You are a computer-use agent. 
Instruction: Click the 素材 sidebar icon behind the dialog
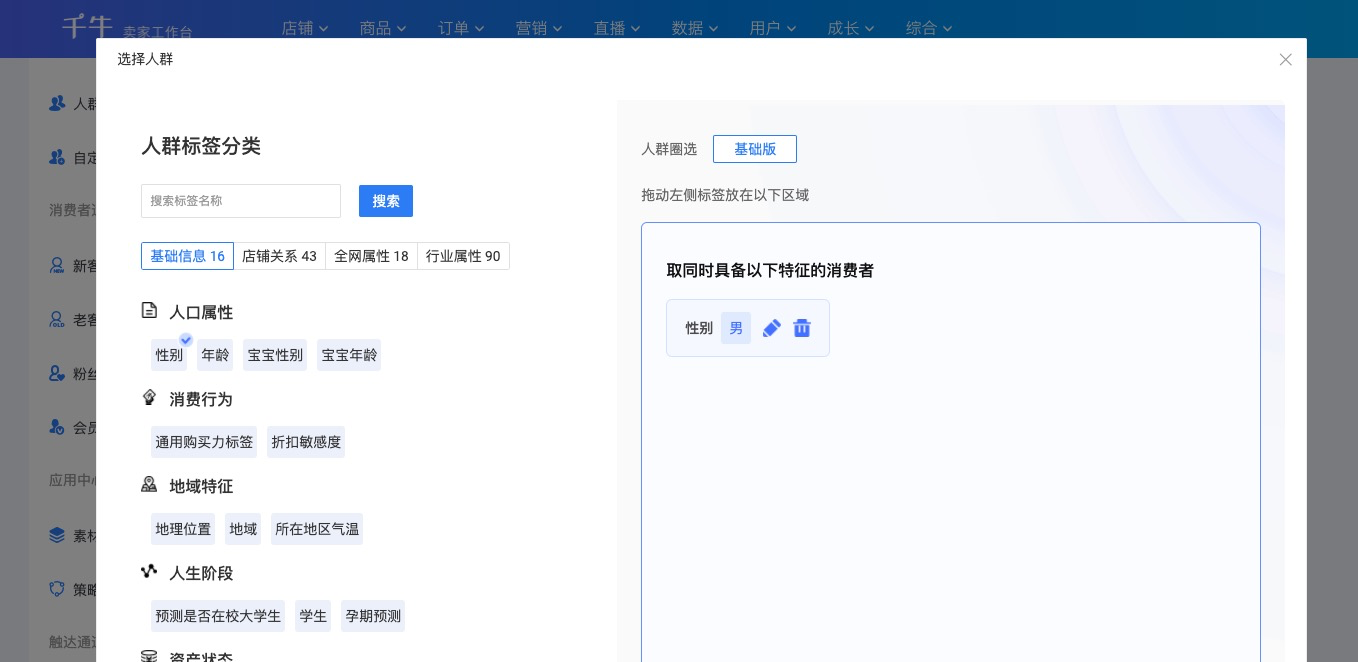[x=57, y=535]
